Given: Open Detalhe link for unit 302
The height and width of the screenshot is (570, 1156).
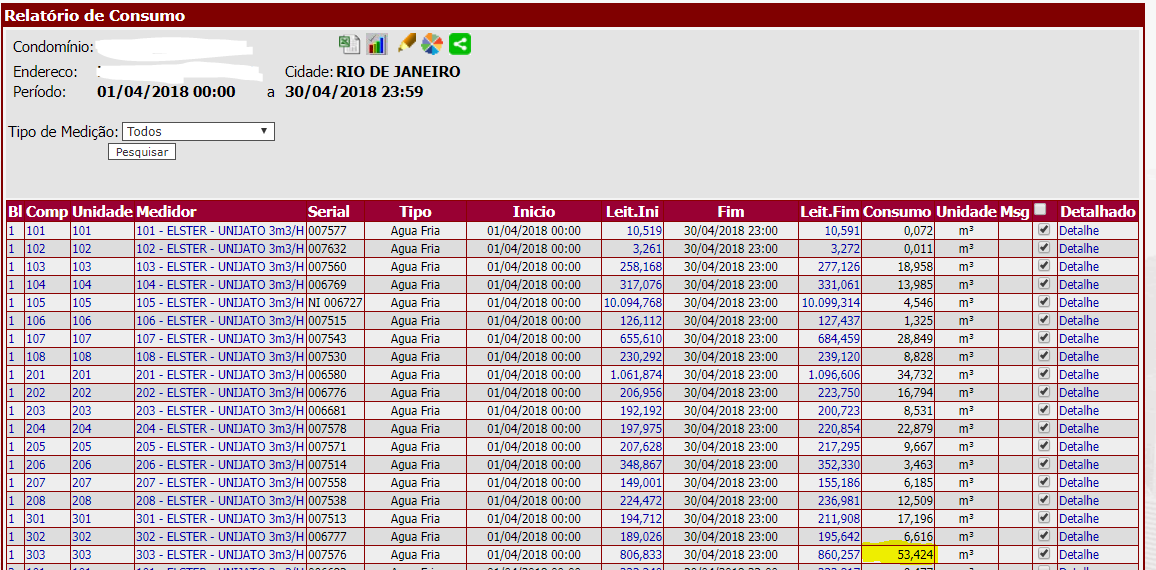Looking at the screenshot, I should pos(1078,537).
